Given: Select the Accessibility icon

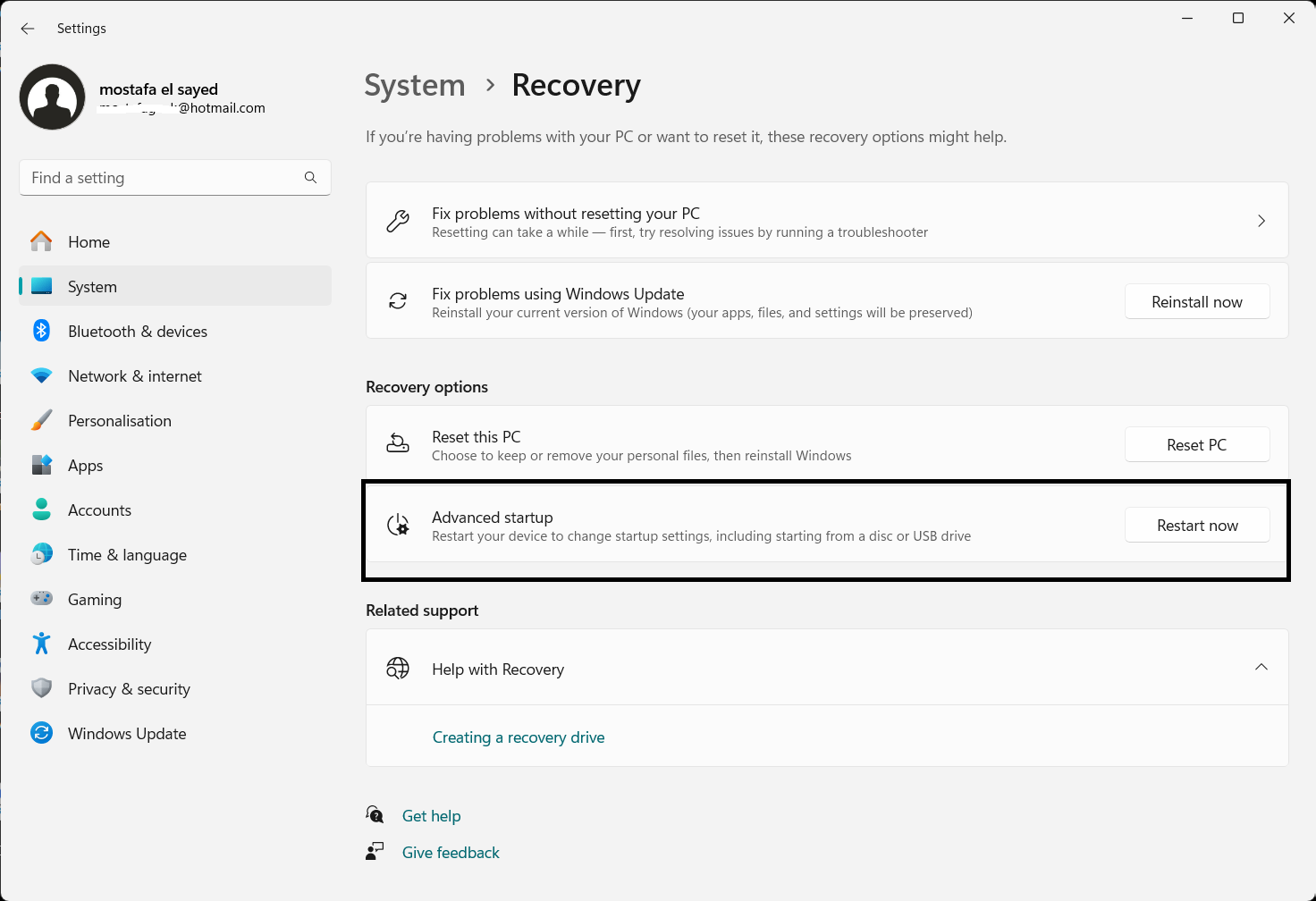Looking at the screenshot, I should coord(41,644).
